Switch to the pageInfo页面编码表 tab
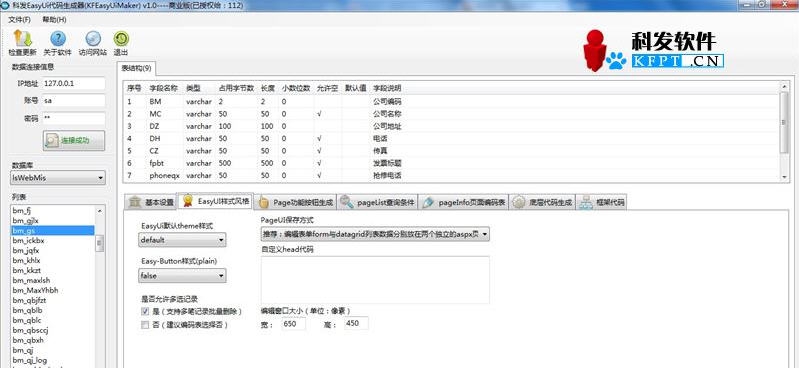The height and width of the screenshot is (368, 799). click(x=464, y=202)
